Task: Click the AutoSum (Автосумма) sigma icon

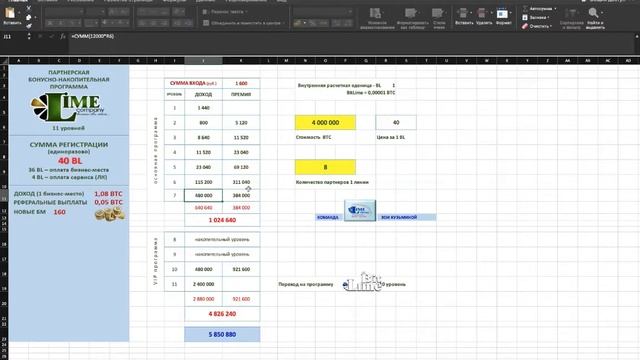Action: pyautogui.click(x=525, y=9)
